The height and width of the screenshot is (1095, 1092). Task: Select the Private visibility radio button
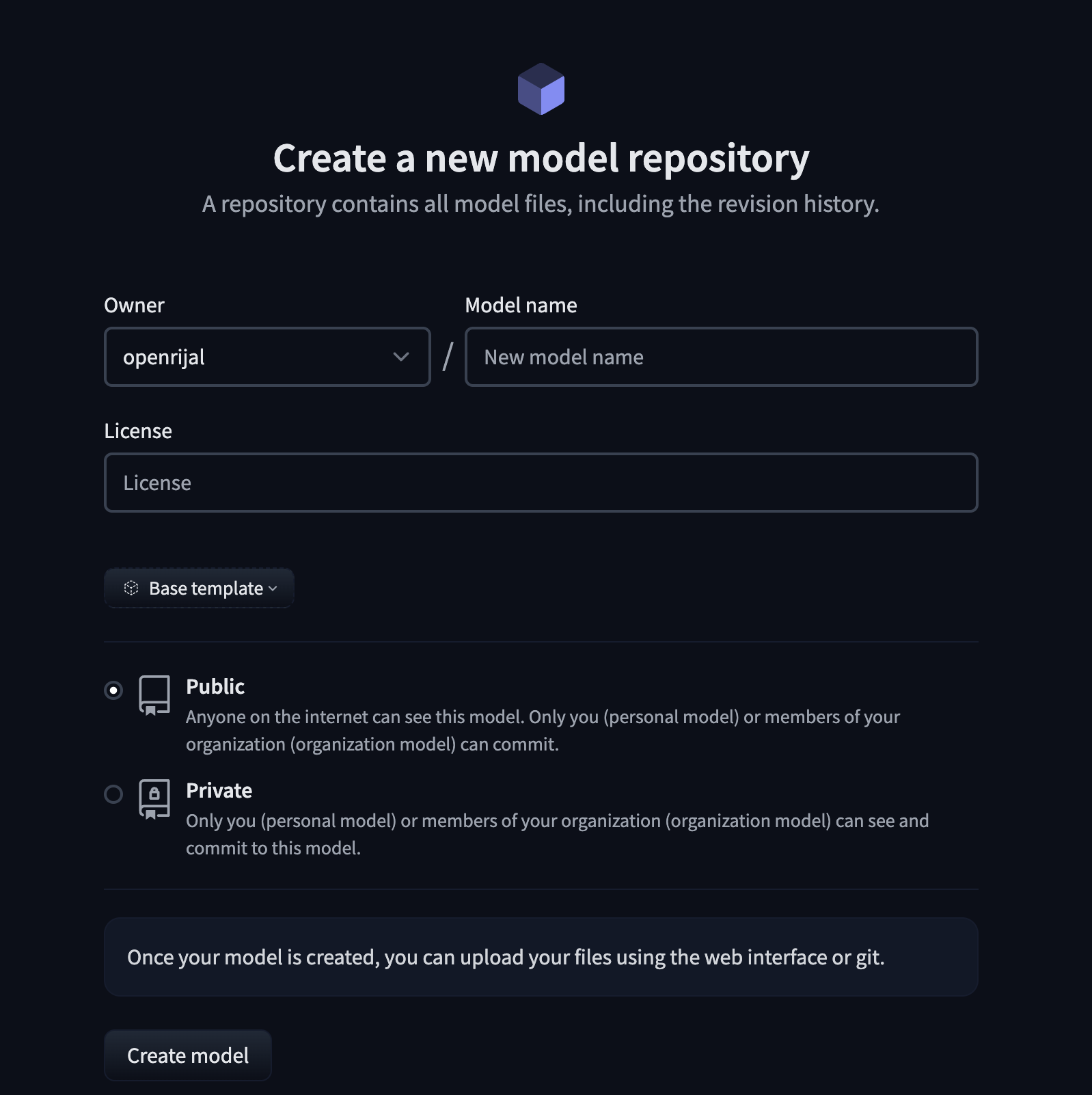pos(113,794)
